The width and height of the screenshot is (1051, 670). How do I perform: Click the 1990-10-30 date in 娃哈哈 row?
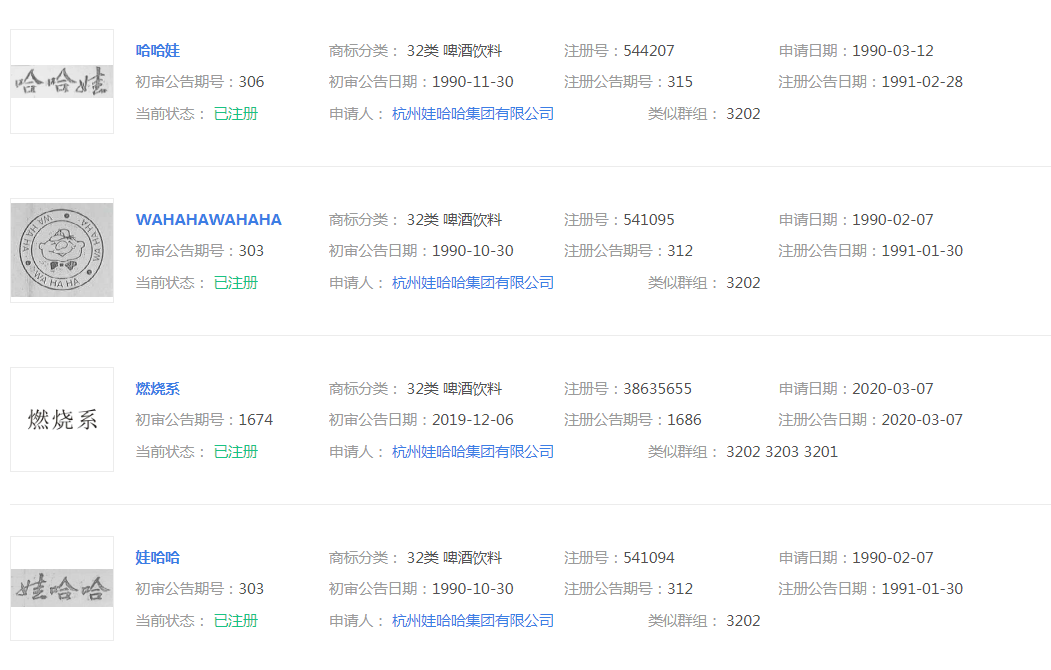(x=473, y=588)
